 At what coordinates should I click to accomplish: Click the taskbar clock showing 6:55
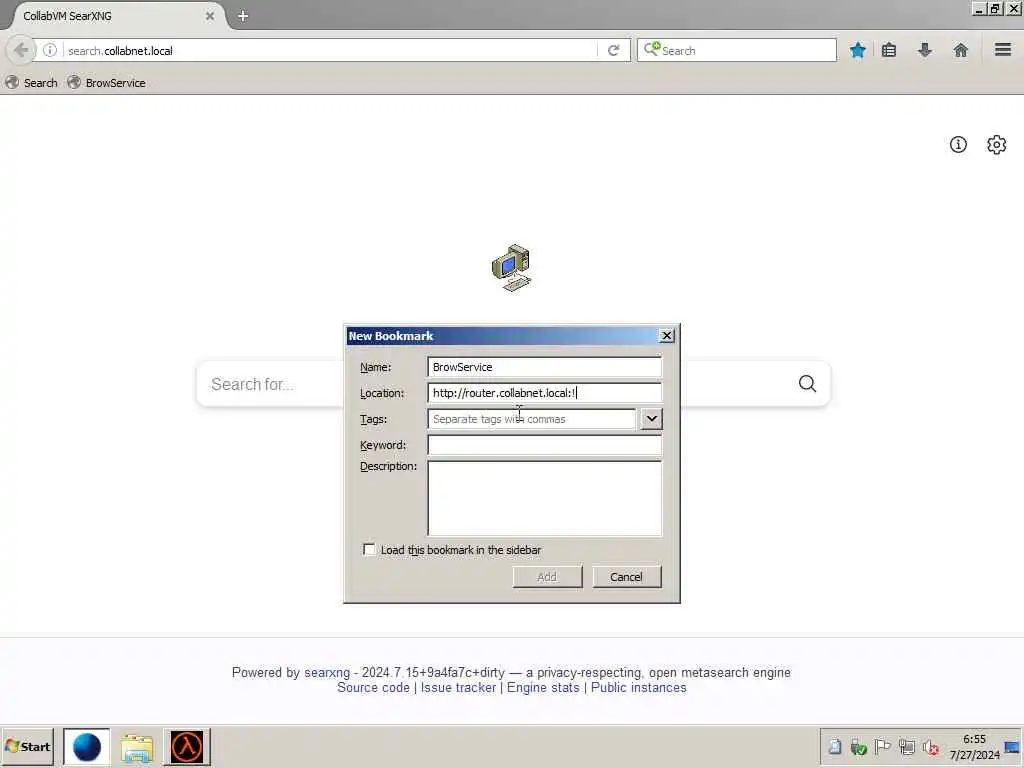[x=974, y=747]
